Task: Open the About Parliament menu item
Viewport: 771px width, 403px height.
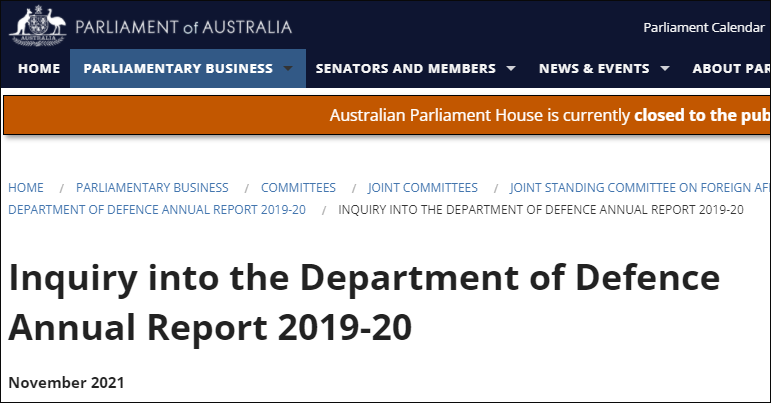Action: click(x=730, y=69)
